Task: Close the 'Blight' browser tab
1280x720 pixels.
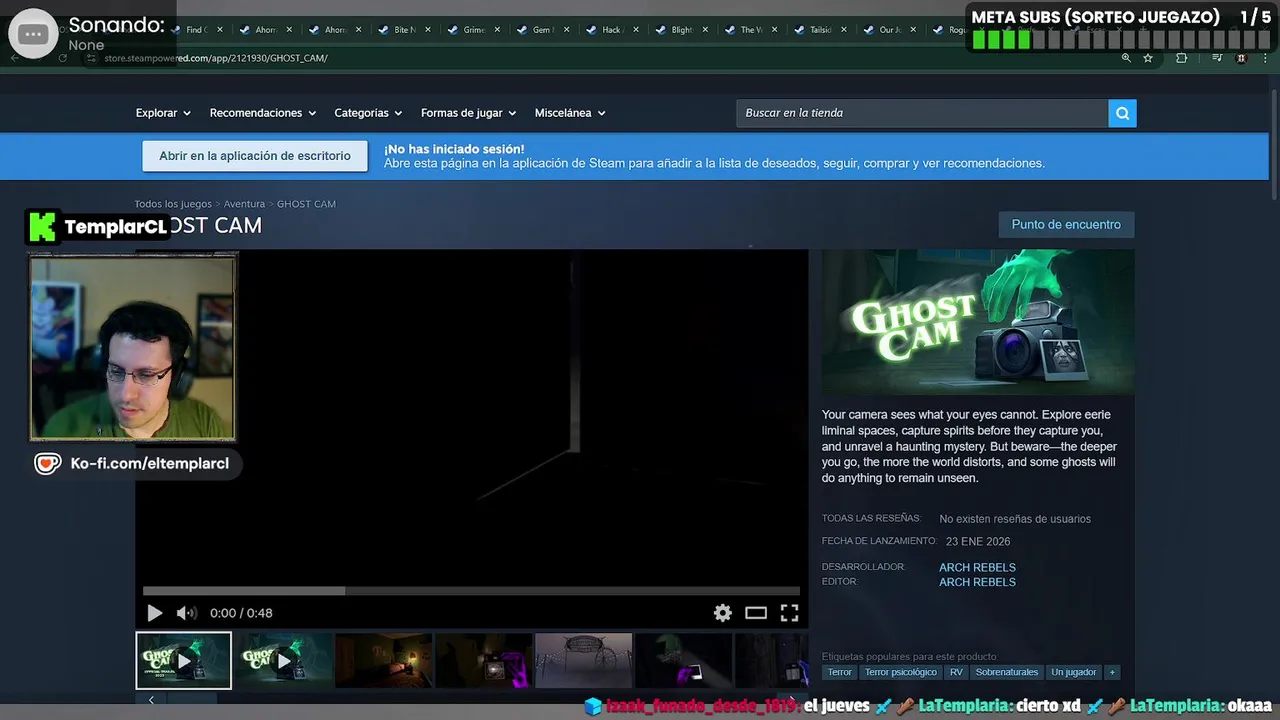Action: (x=705, y=30)
